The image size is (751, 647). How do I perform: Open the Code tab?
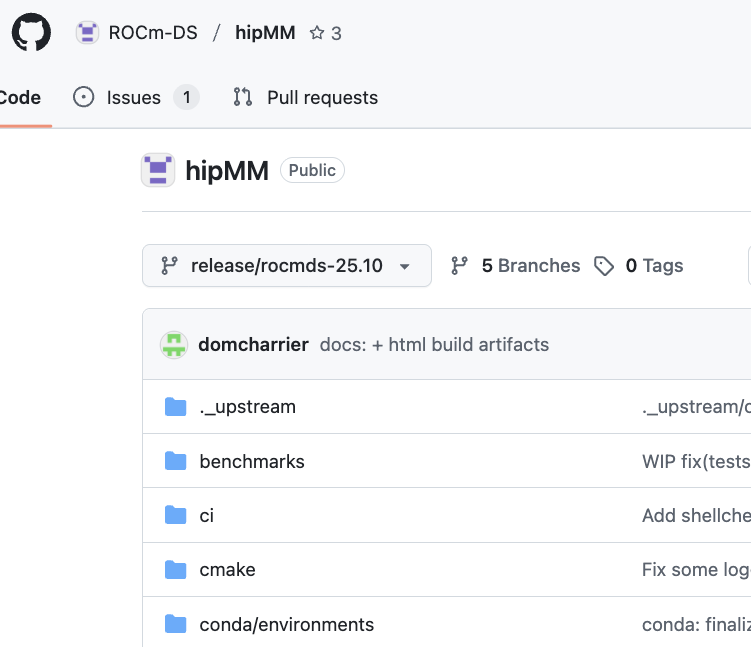[21, 97]
